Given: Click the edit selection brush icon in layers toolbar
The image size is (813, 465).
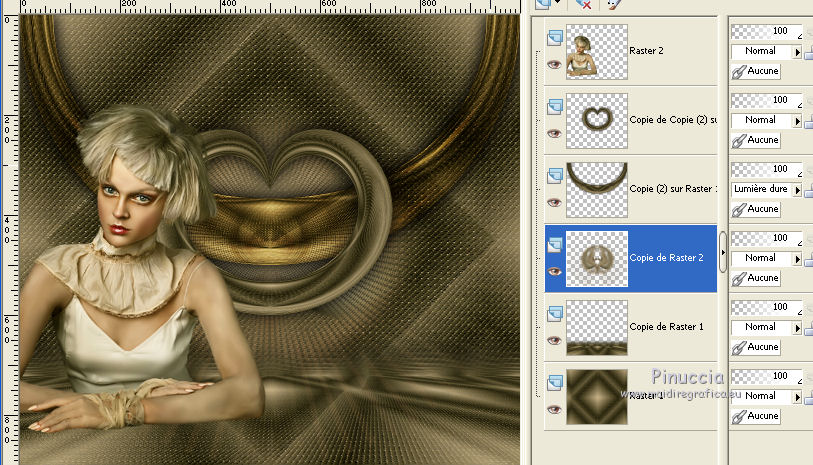Looking at the screenshot, I should tap(613, 4).
